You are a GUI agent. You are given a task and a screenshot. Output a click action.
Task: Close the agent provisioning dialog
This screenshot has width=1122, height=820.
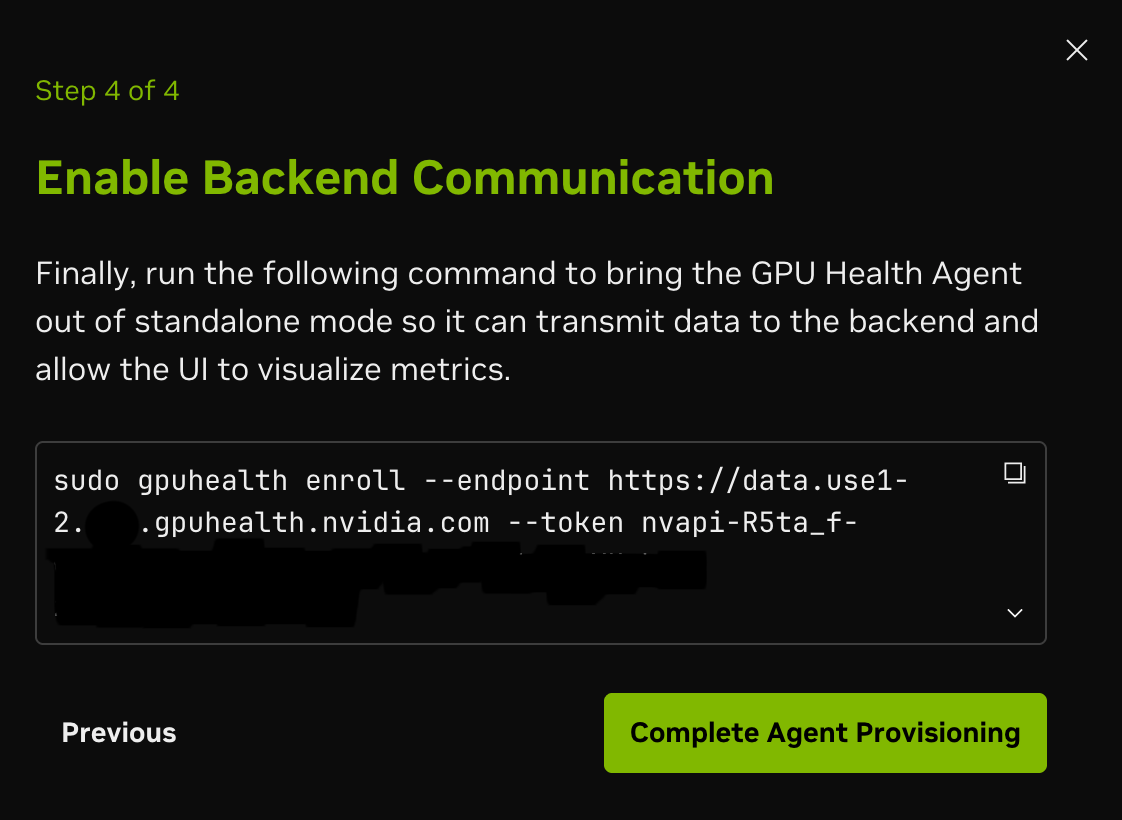click(x=1076, y=50)
